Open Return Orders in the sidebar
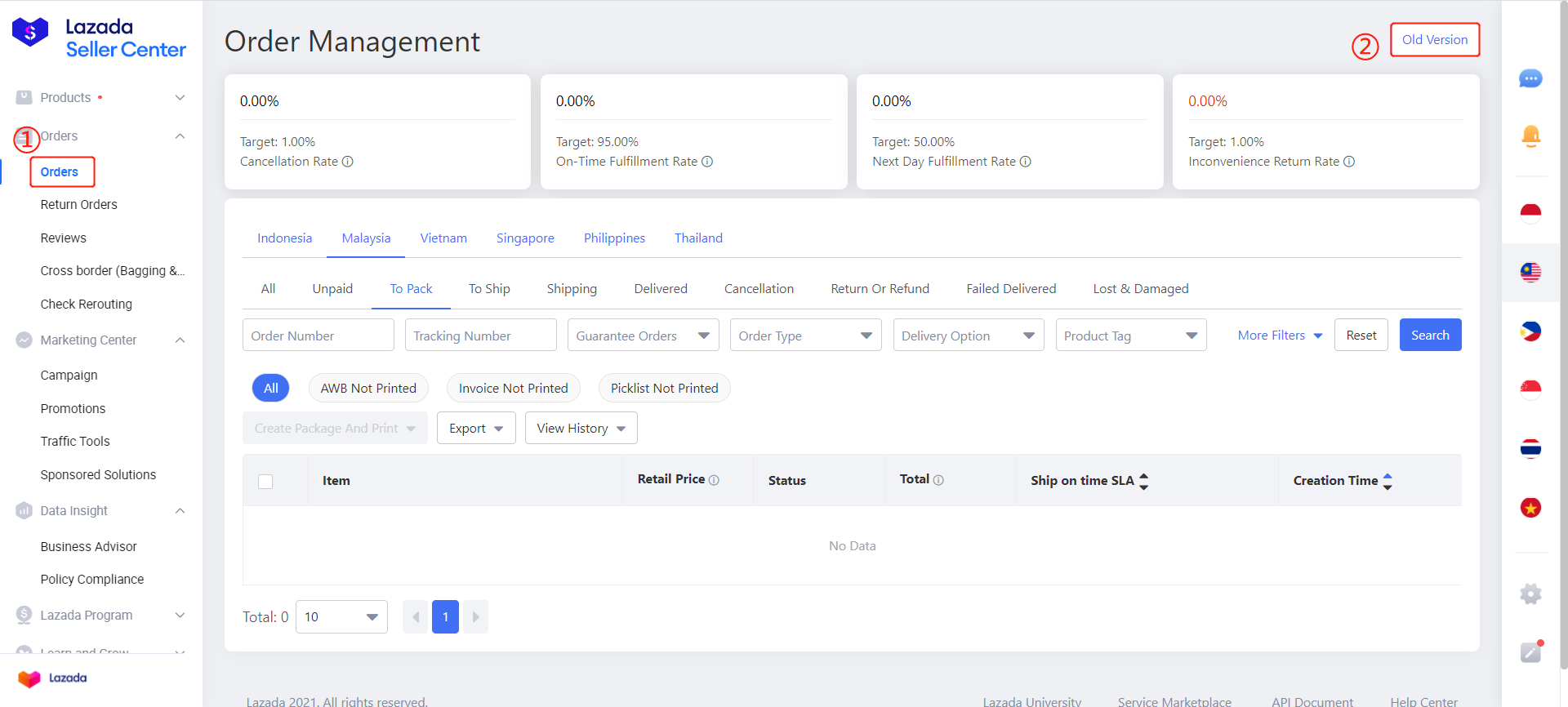The image size is (1568, 707). tap(78, 205)
